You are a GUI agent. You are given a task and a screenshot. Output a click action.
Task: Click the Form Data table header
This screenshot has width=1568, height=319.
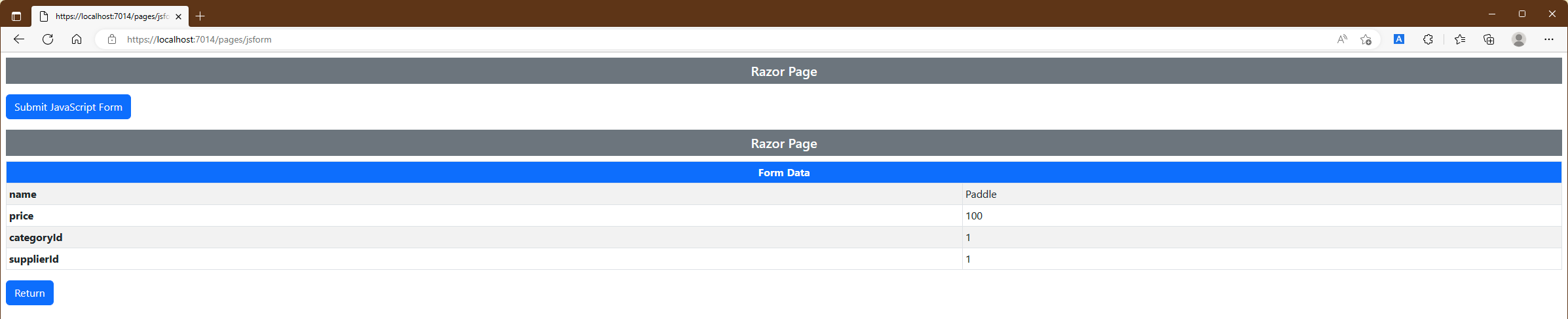pos(784,172)
